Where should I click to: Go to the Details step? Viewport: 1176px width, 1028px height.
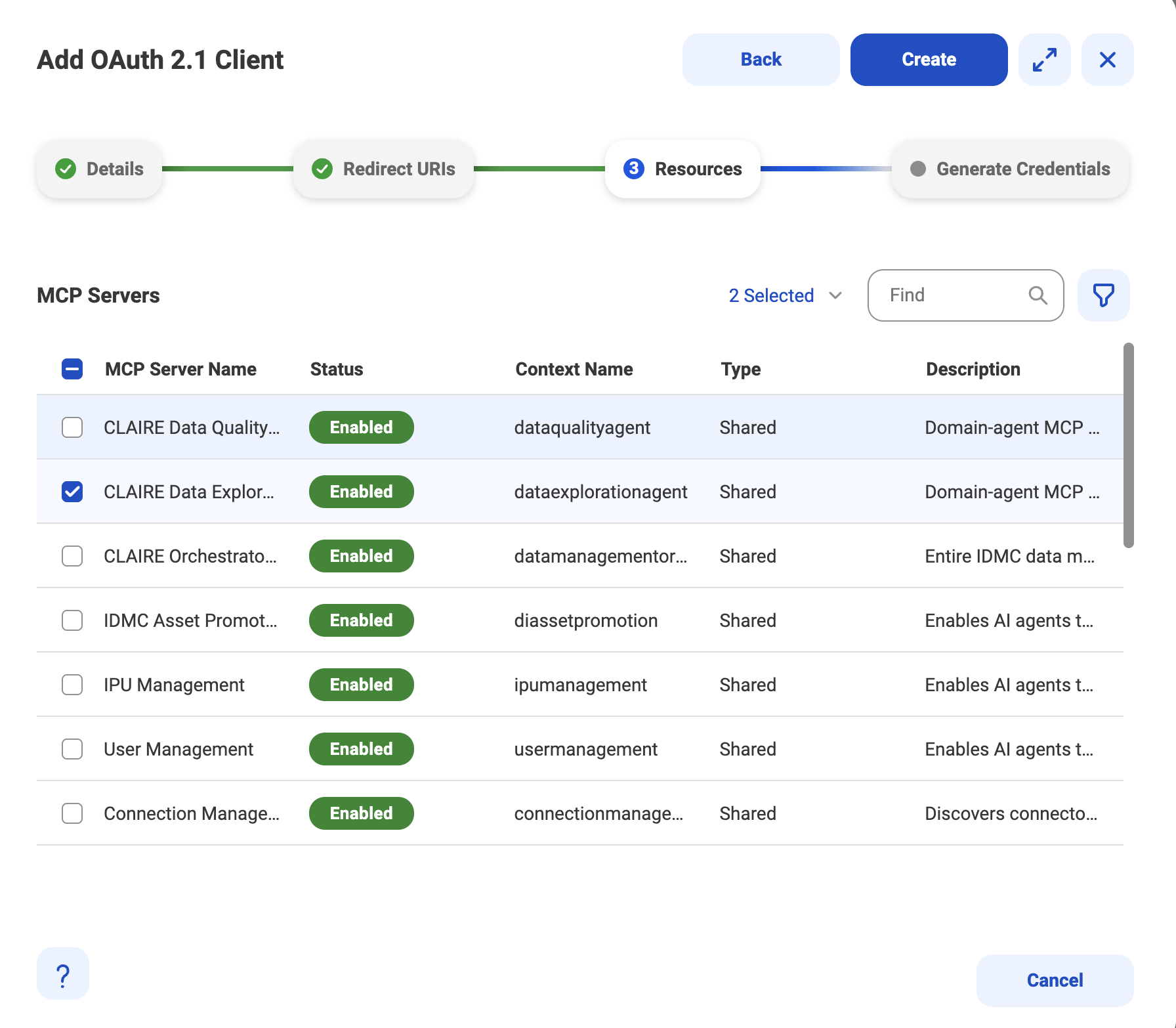click(99, 169)
